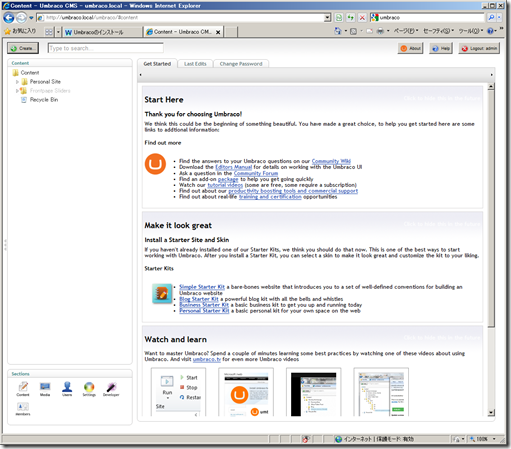
Task: Click the IE Quick Tabs grid icon
Action: [x=49, y=32]
